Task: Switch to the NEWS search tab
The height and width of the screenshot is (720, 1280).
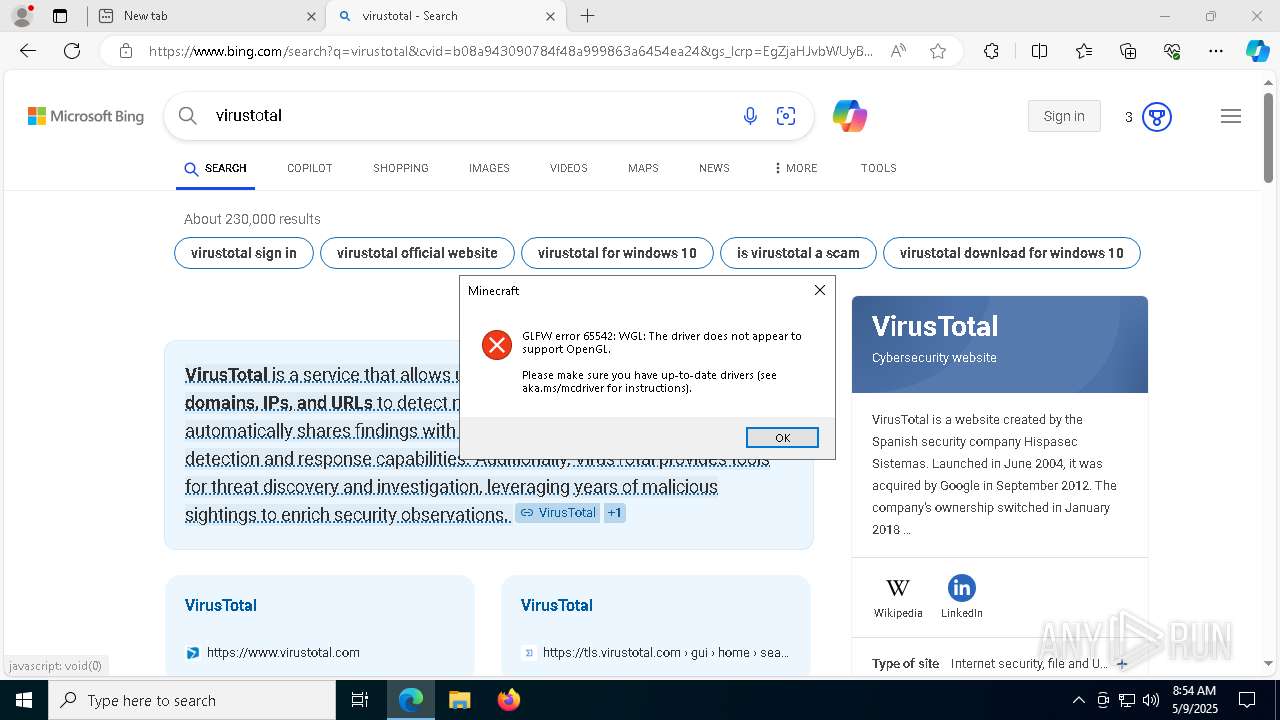Action: click(714, 168)
